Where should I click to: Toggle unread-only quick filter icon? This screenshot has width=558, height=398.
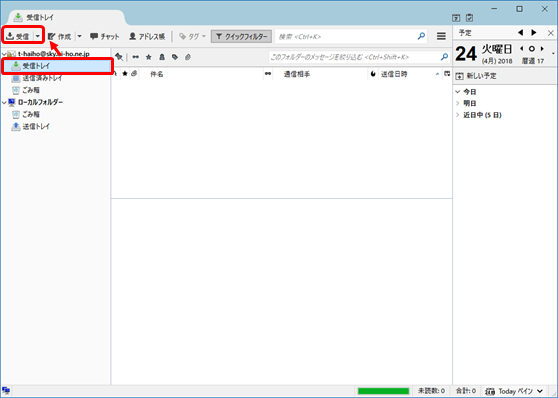coord(136,57)
